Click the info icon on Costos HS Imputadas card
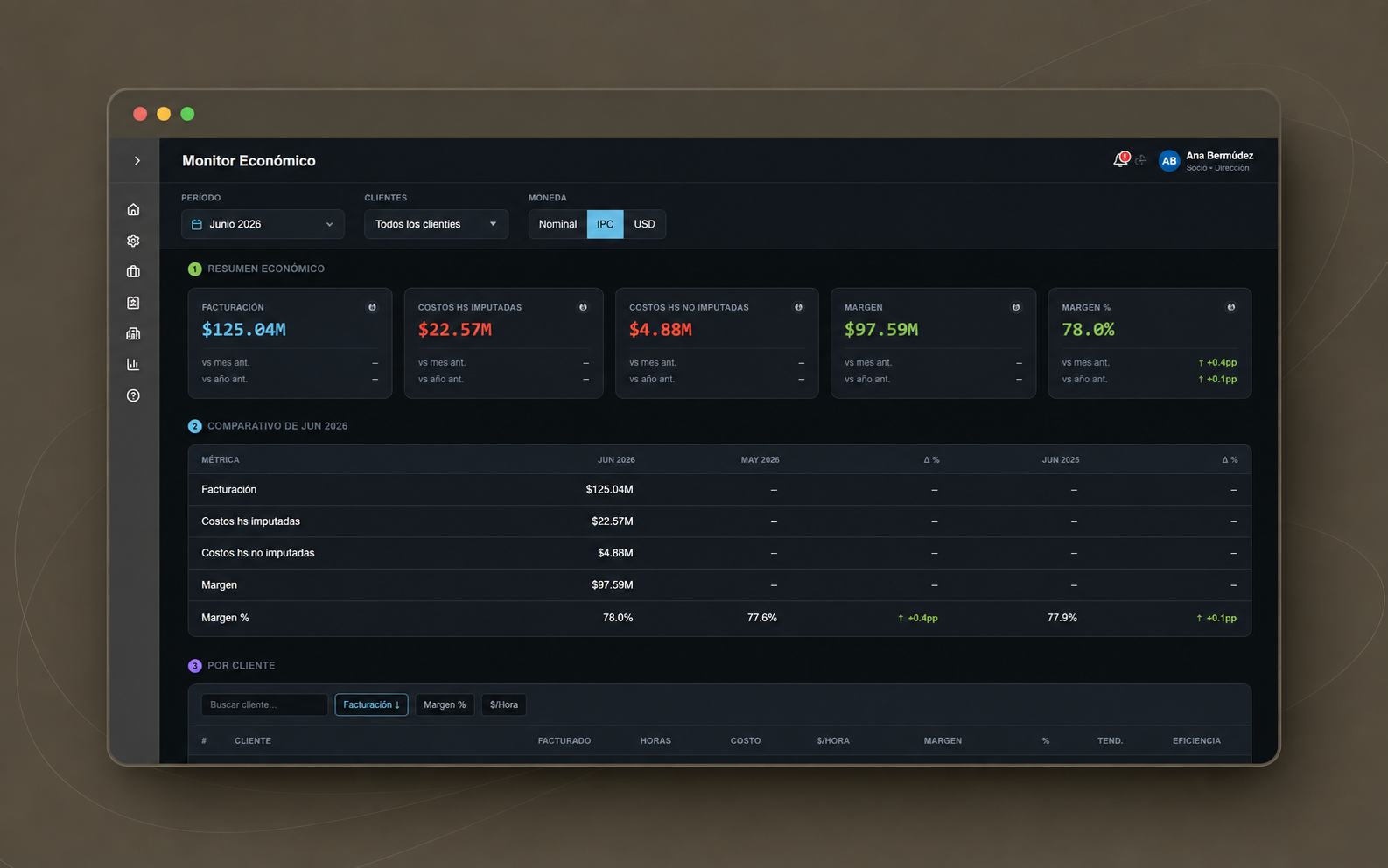1388x868 pixels. click(583, 307)
